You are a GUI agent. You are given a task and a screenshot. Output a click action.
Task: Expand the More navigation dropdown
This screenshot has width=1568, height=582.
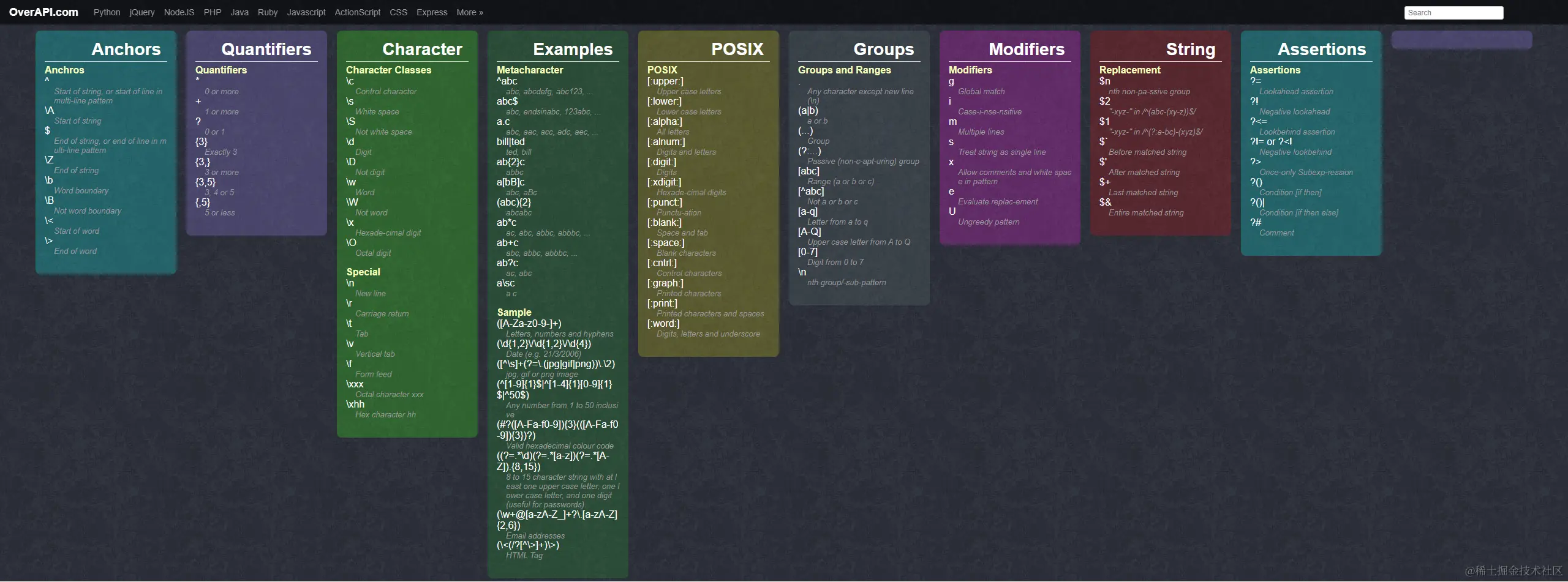coord(469,12)
